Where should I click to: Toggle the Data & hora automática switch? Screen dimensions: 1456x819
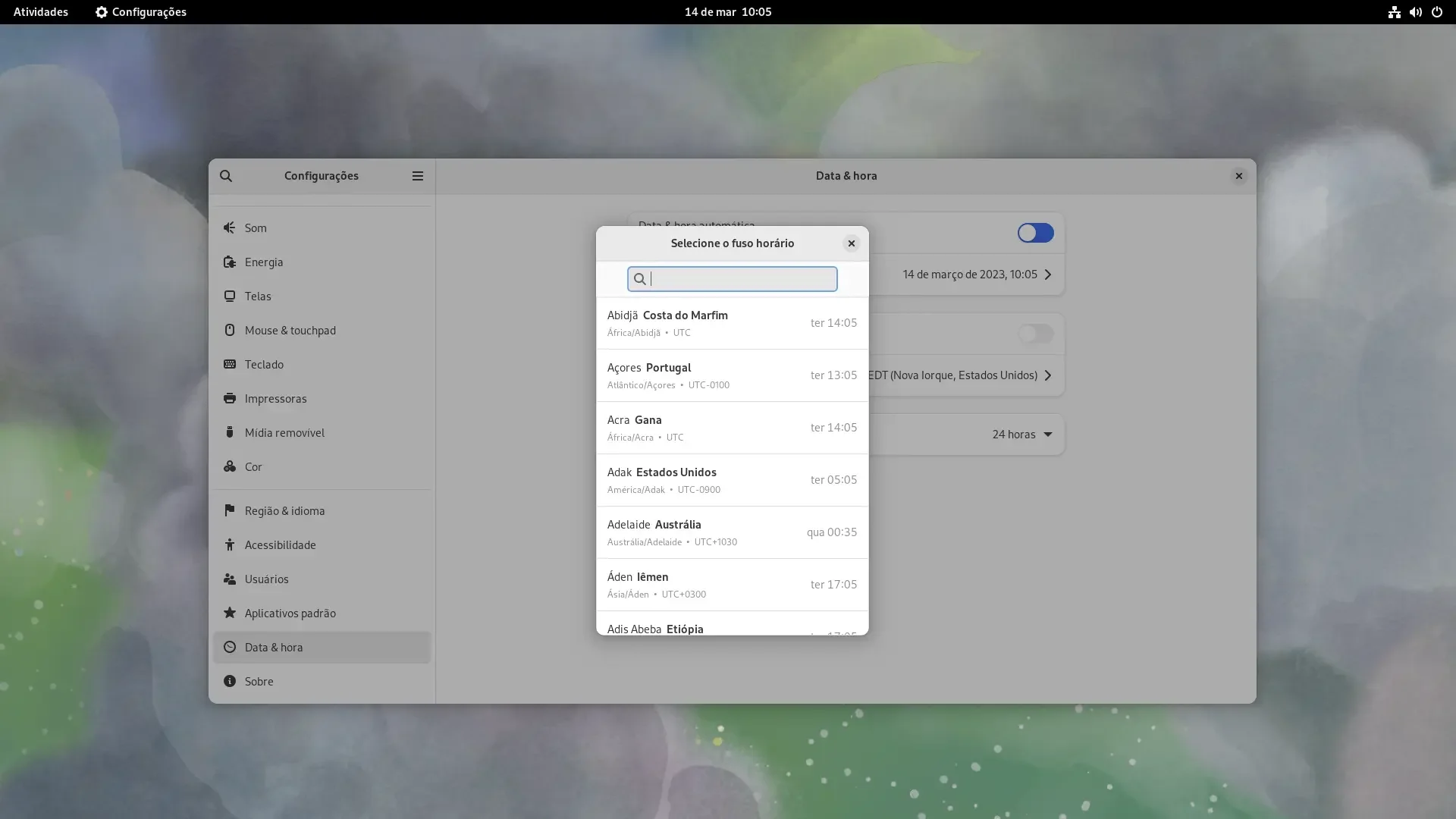coord(1035,233)
